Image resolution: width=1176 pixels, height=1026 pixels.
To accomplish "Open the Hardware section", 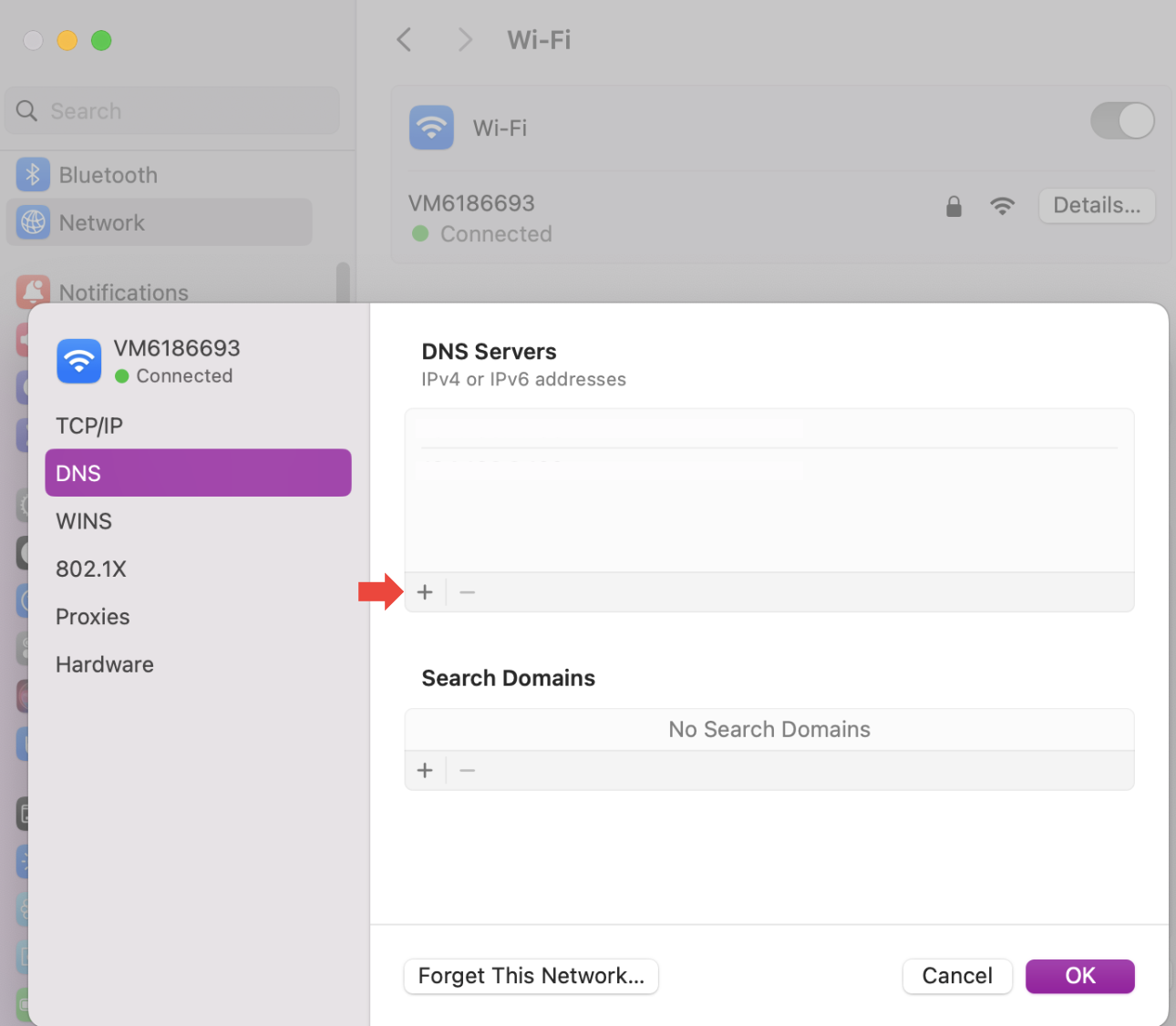I will (104, 664).
